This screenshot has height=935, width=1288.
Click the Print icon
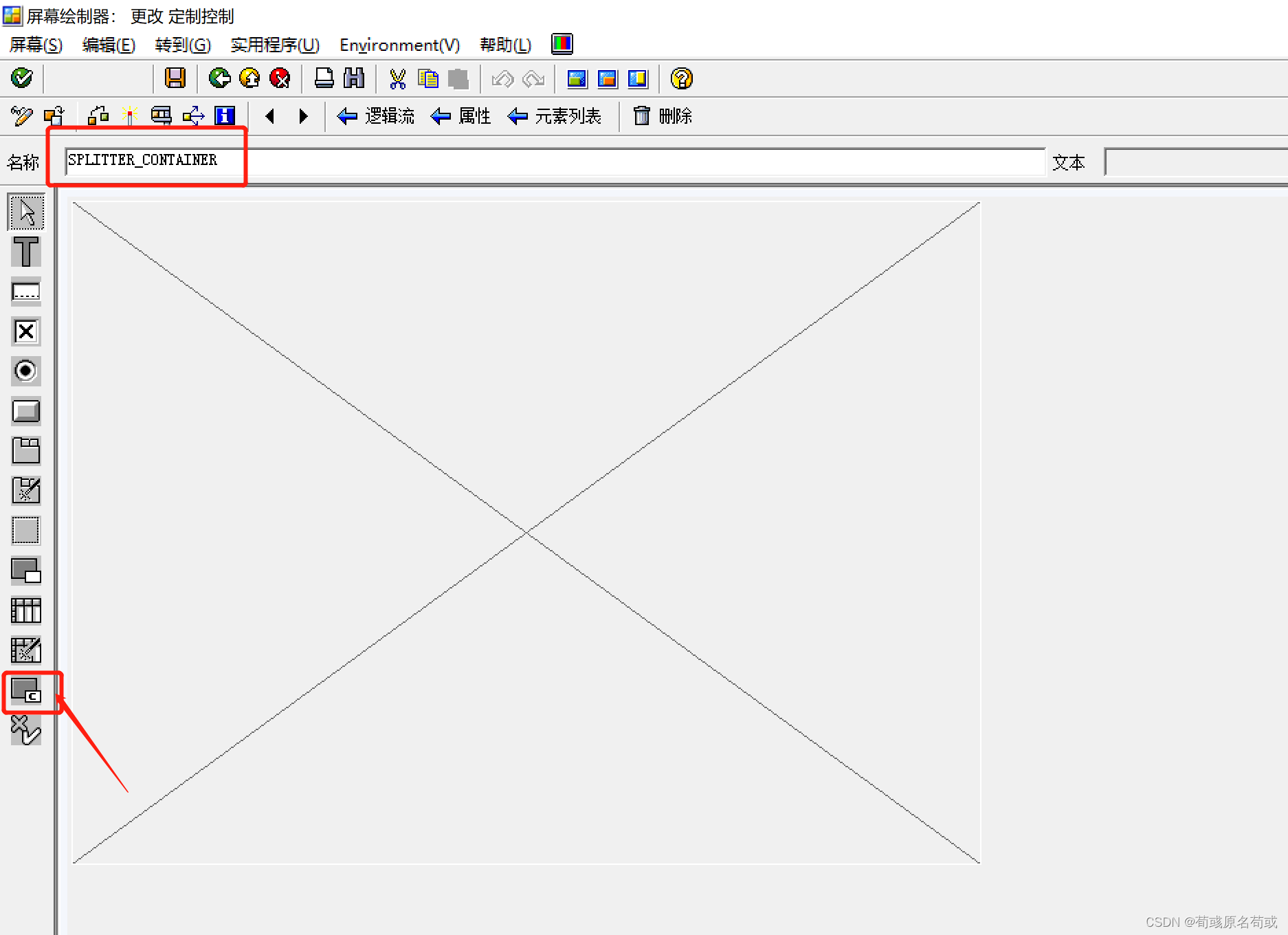tap(324, 78)
